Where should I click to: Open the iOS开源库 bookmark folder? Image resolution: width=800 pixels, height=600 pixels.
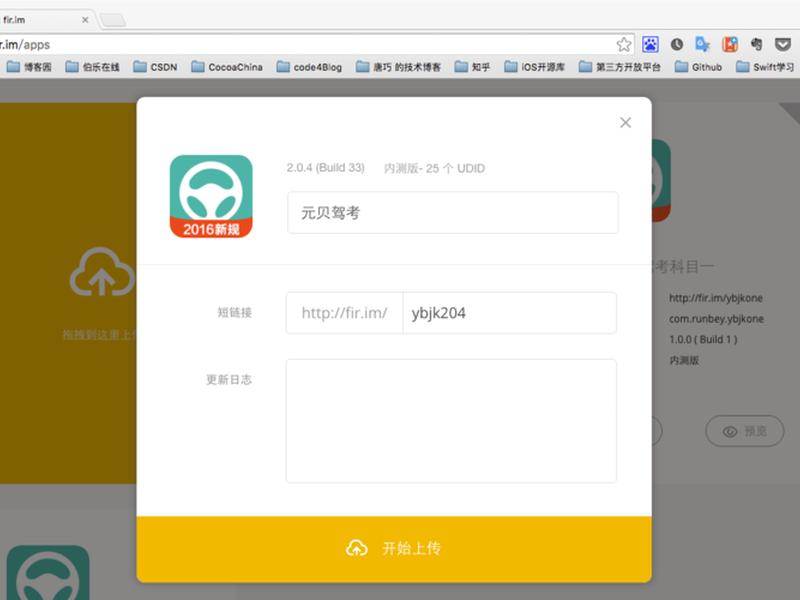click(x=535, y=67)
